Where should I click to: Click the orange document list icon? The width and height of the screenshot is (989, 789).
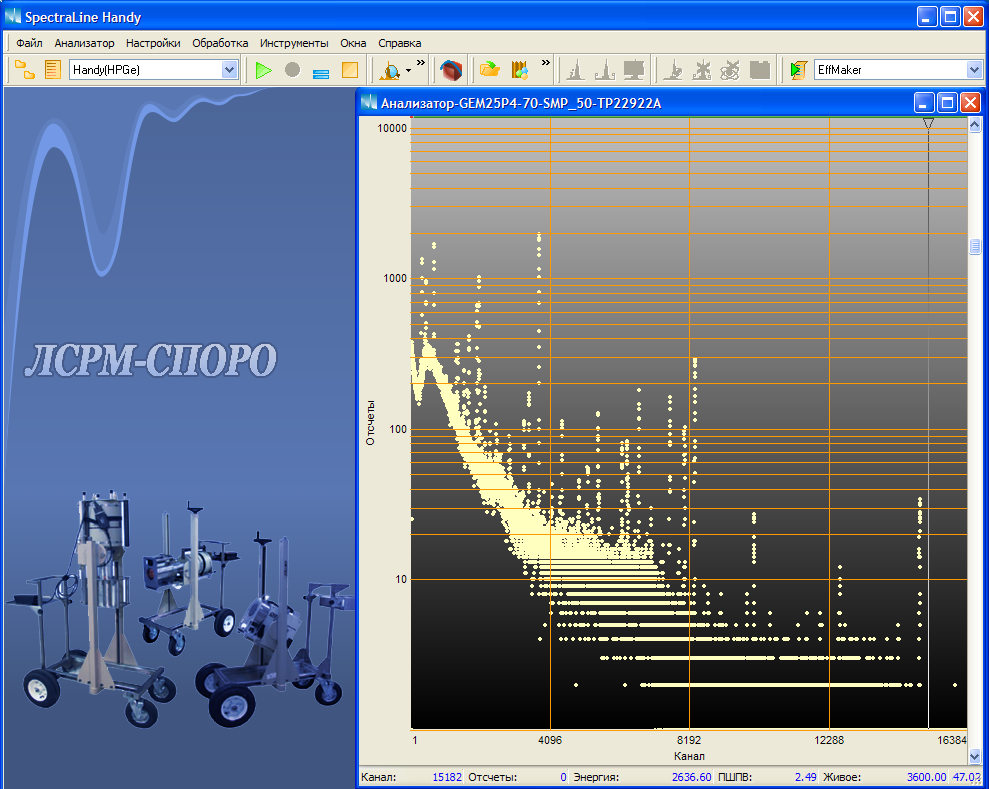[x=52, y=70]
